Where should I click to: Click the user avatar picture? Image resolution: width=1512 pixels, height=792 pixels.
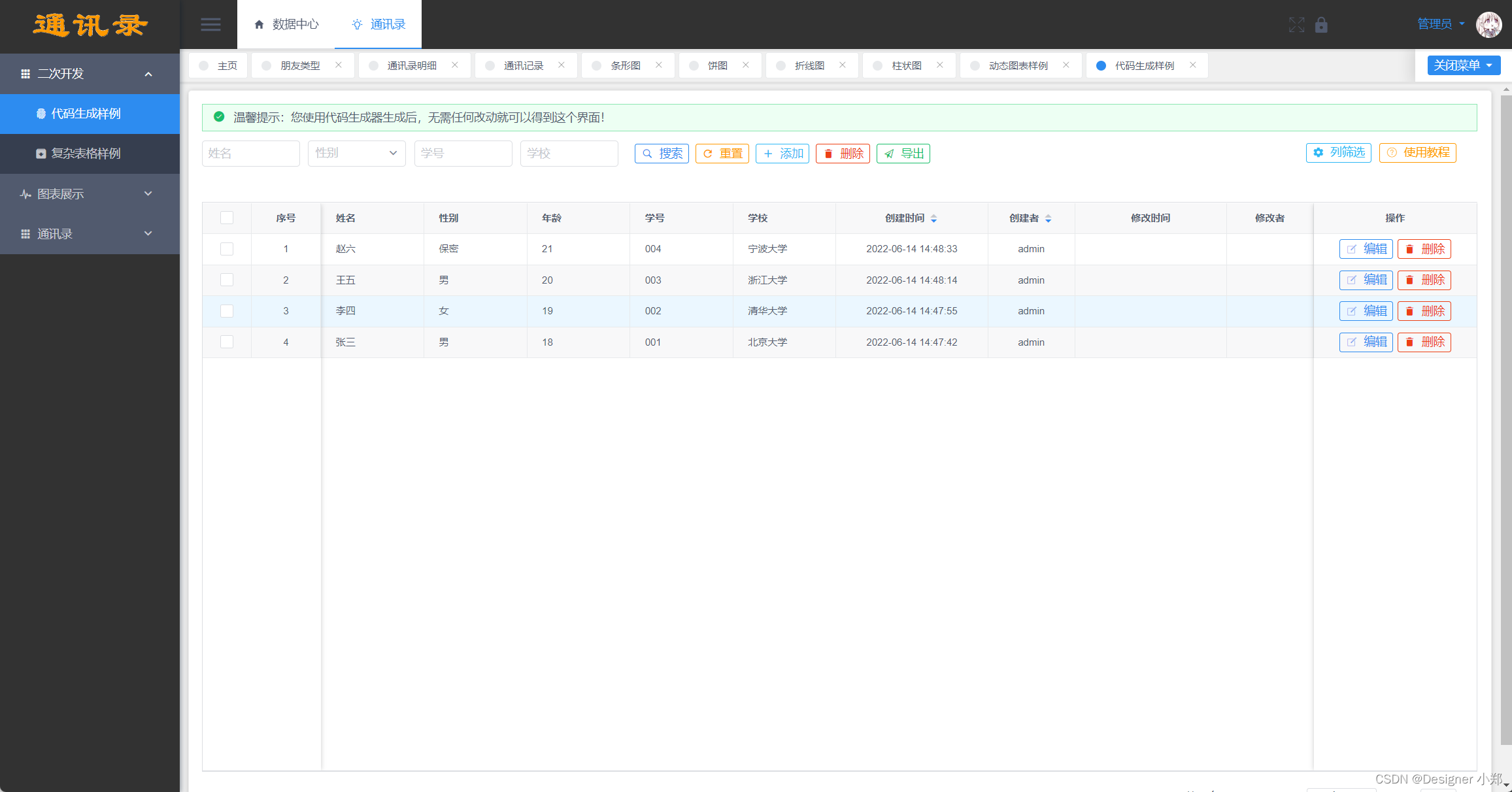pyautogui.click(x=1488, y=25)
